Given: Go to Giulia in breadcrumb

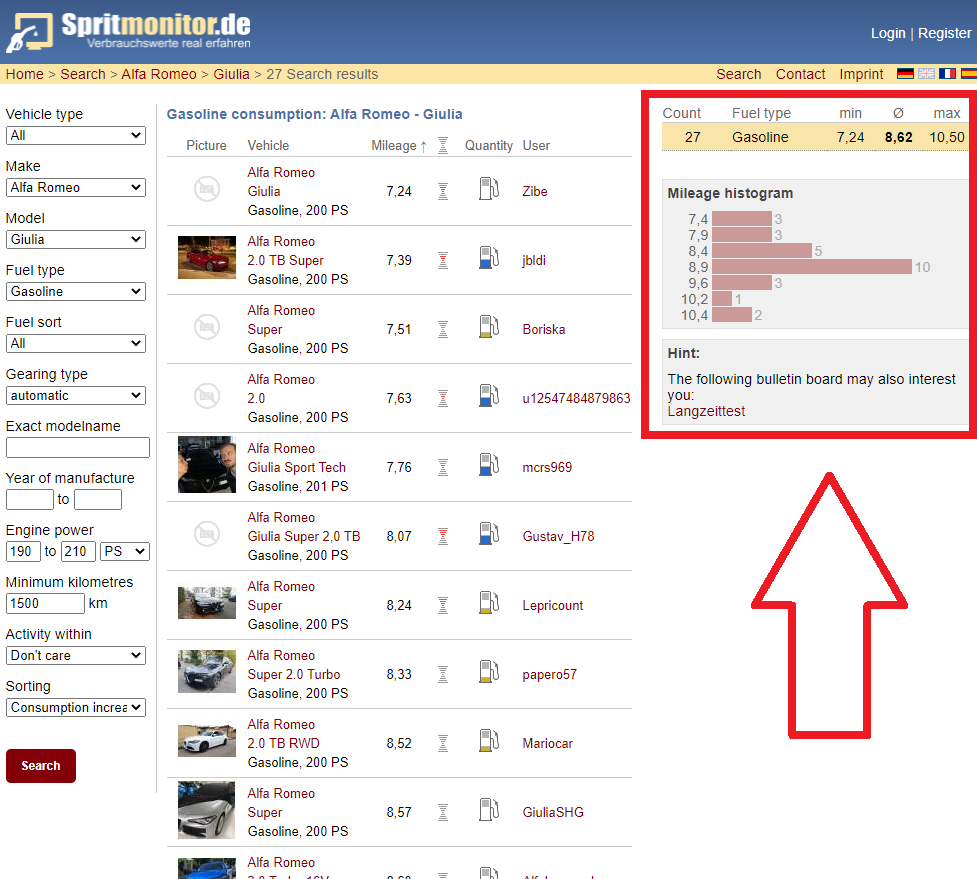Looking at the screenshot, I should [231, 74].
